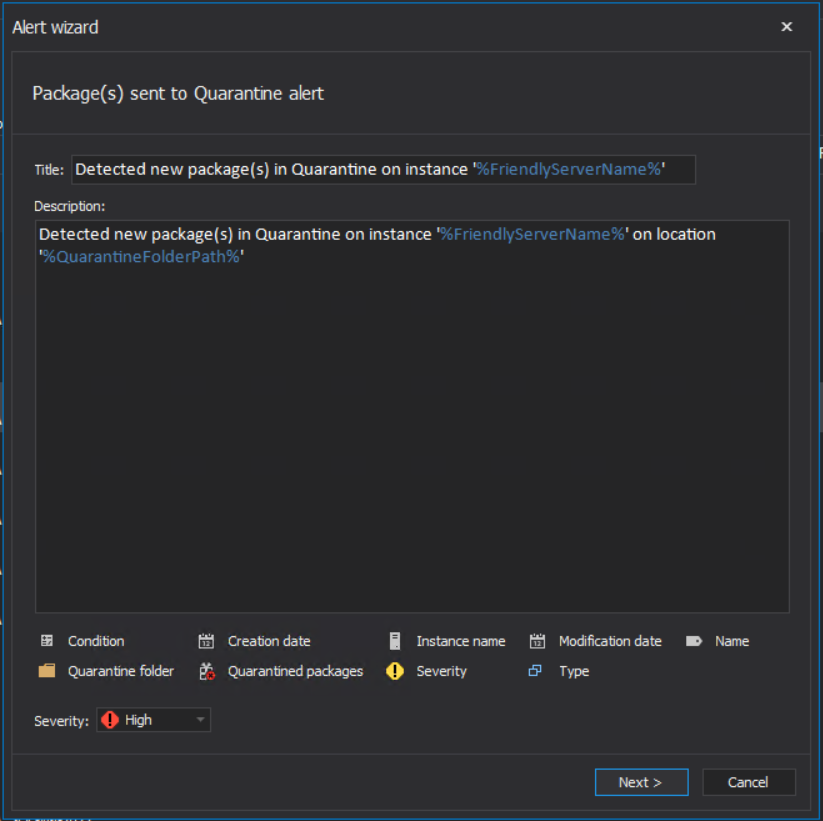
Task: Insert the Quarantined packages label variable
Action: [295, 671]
